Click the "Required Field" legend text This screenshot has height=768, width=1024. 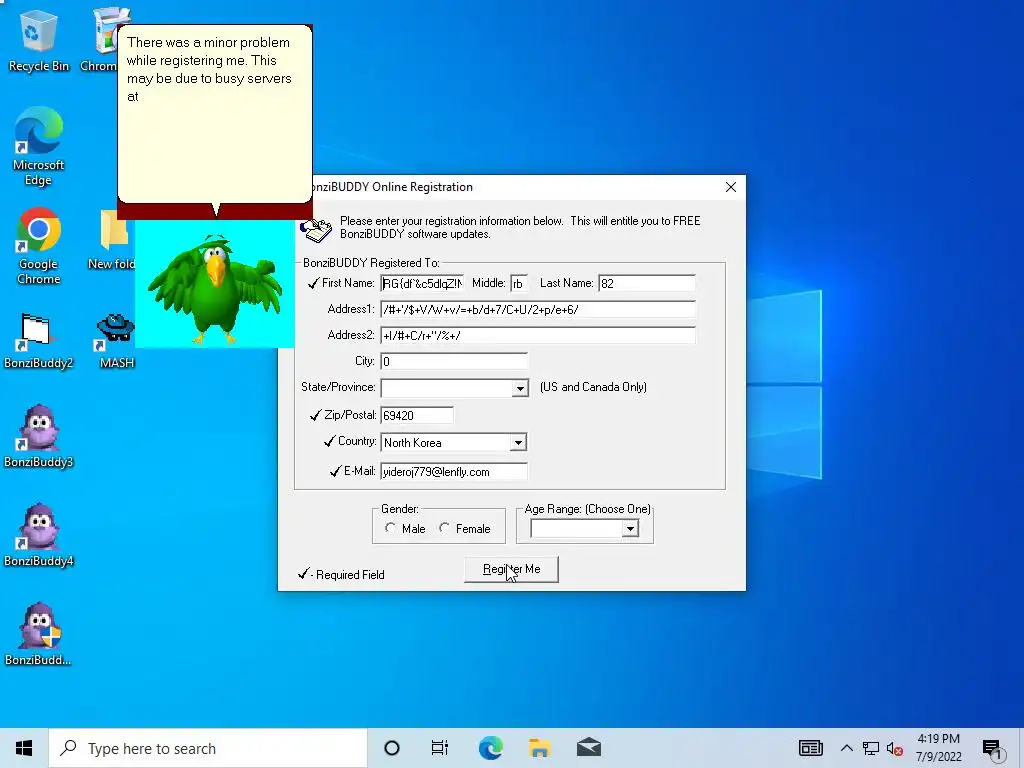point(350,575)
